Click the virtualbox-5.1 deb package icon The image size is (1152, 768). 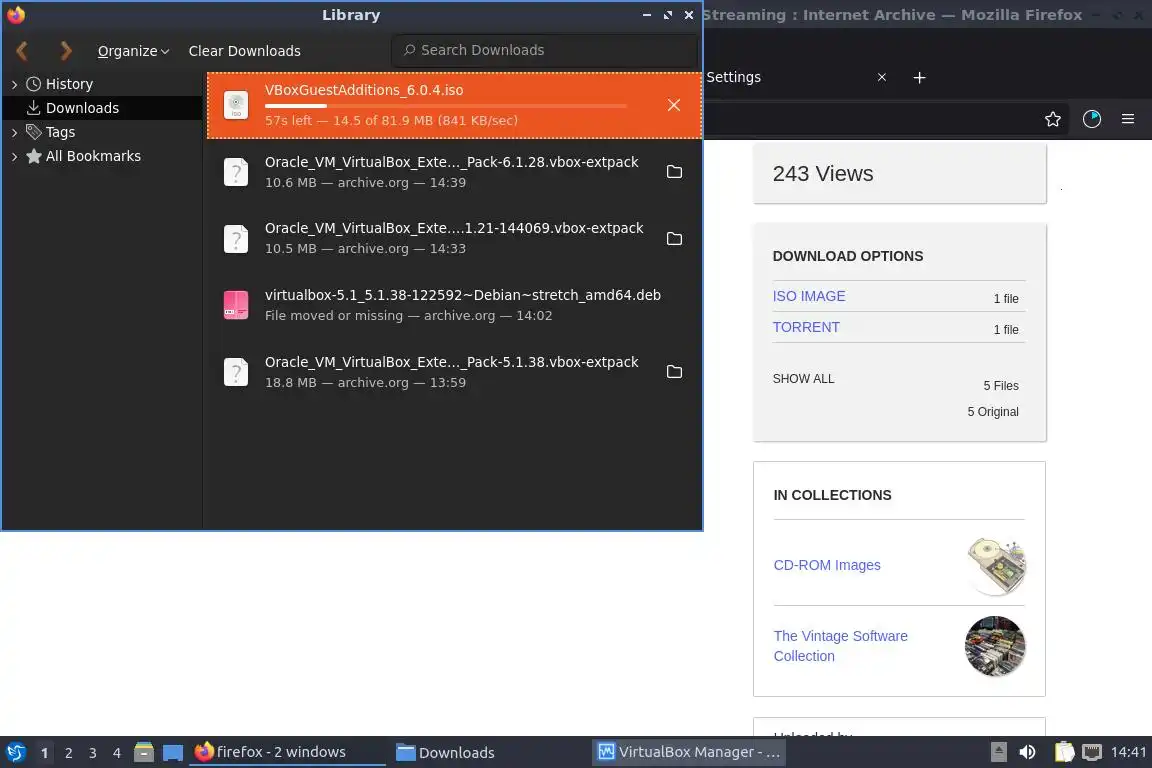[x=236, y=305]
